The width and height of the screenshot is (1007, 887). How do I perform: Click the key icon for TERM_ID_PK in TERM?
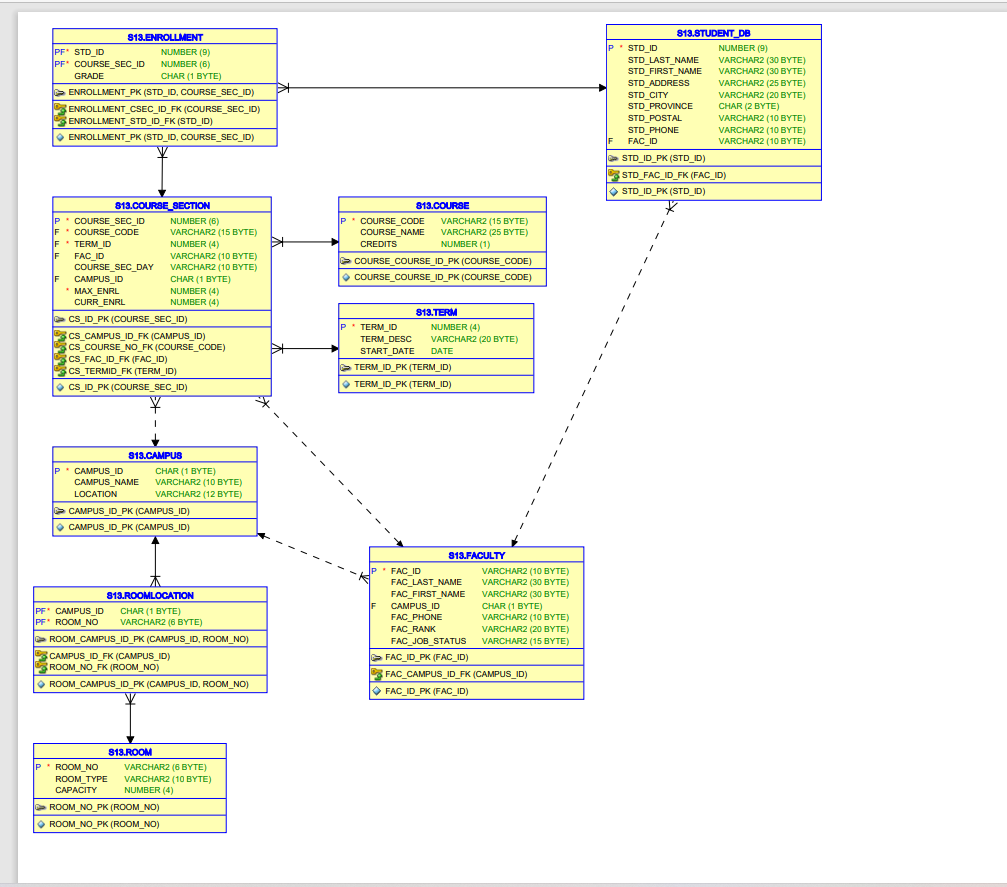click(x=344, y=367)
